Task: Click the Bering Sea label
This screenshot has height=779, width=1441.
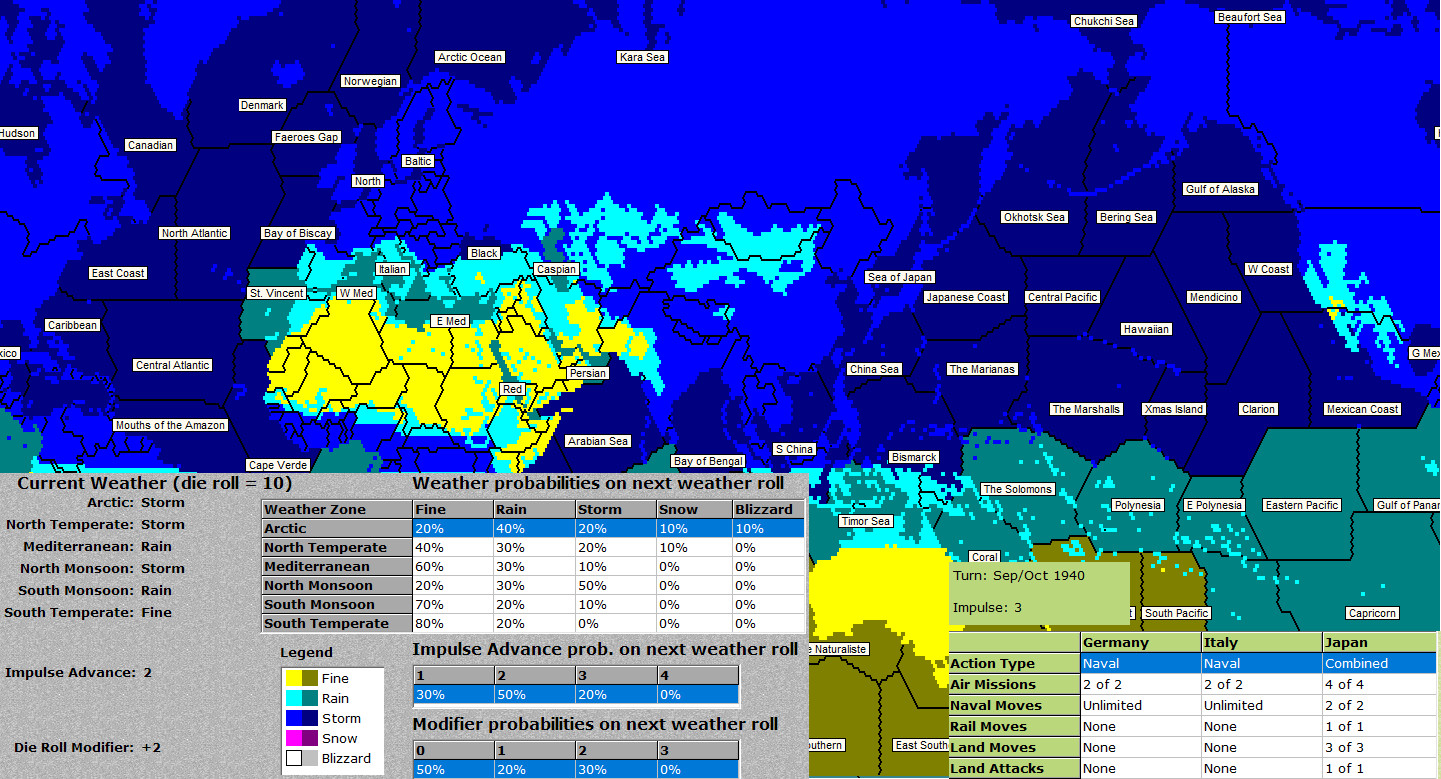Action: [x=1126, y=217]
